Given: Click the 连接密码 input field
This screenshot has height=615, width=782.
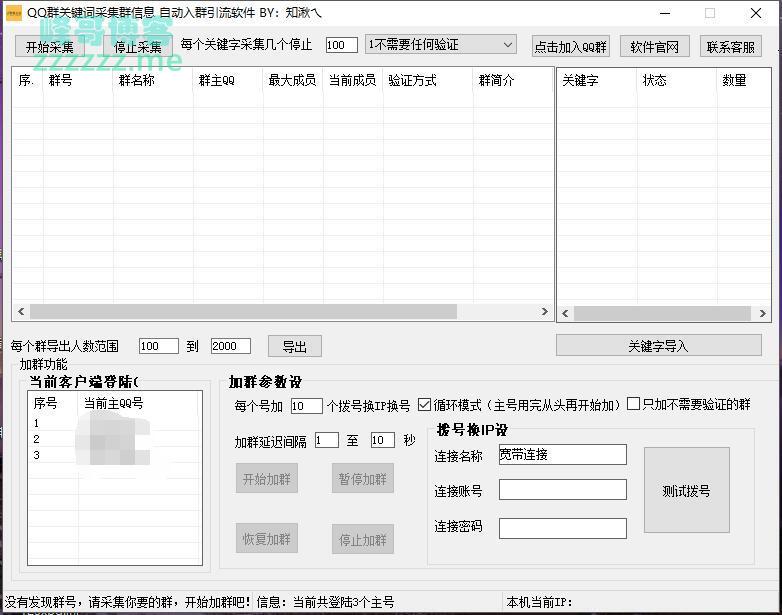Looking at the screenshot, I should [x=562, y=527].
